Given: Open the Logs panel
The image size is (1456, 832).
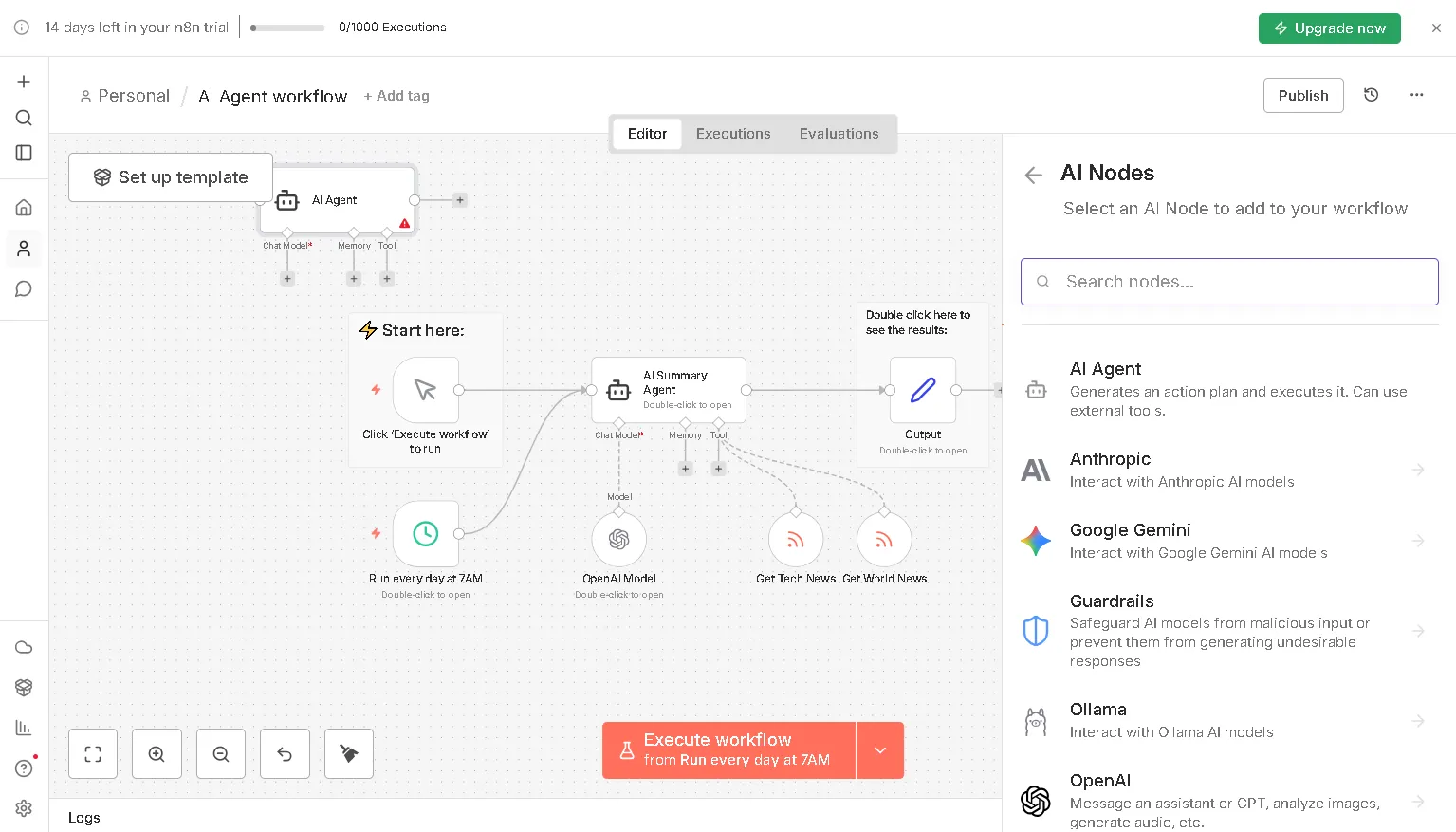Looking at the screenshot, I should point(84,817).
